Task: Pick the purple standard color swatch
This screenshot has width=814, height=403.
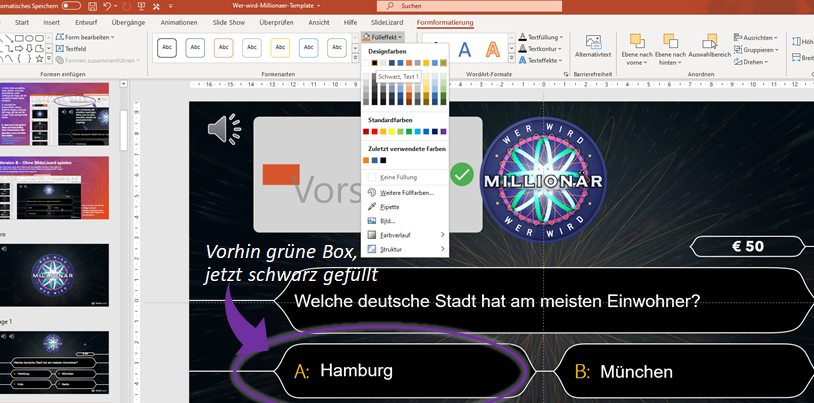Action: 443,131
